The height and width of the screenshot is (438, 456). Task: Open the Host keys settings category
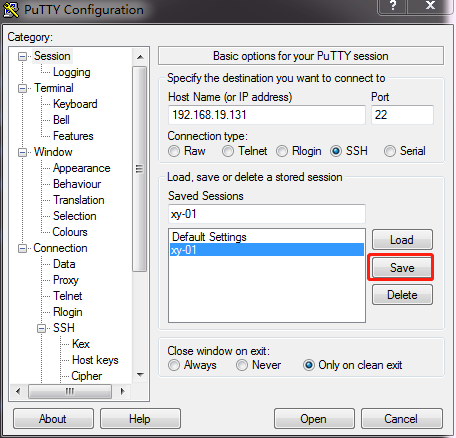[95, 360]
